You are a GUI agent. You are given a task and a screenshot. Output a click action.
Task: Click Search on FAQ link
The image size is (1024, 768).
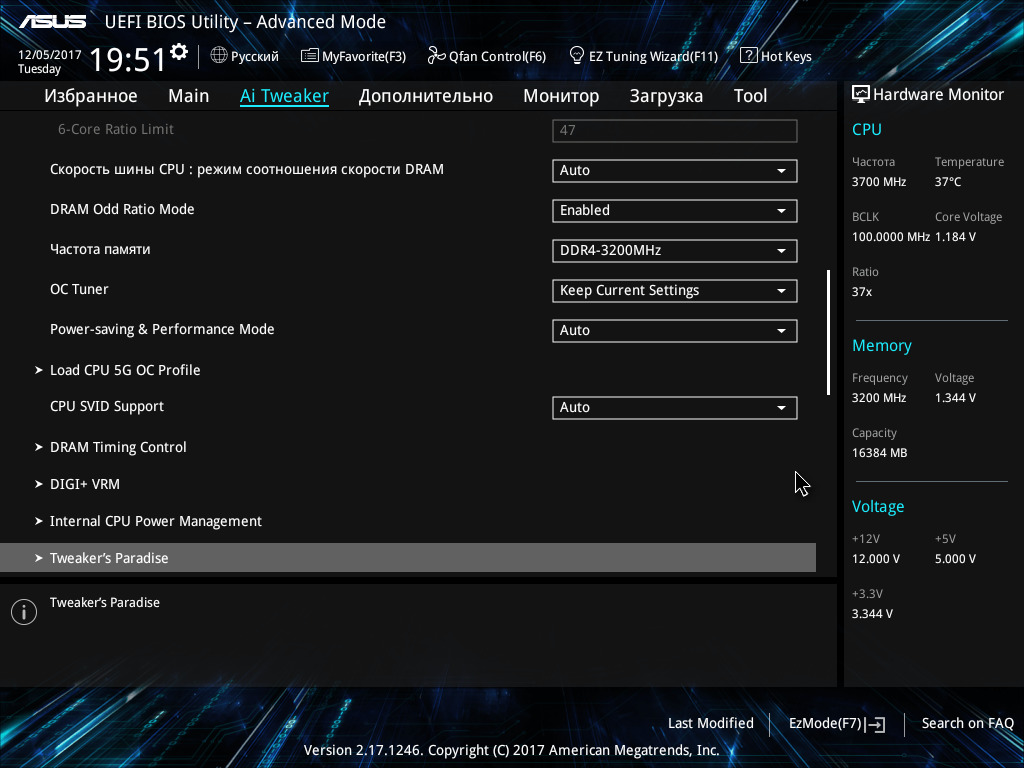[967, 724]
